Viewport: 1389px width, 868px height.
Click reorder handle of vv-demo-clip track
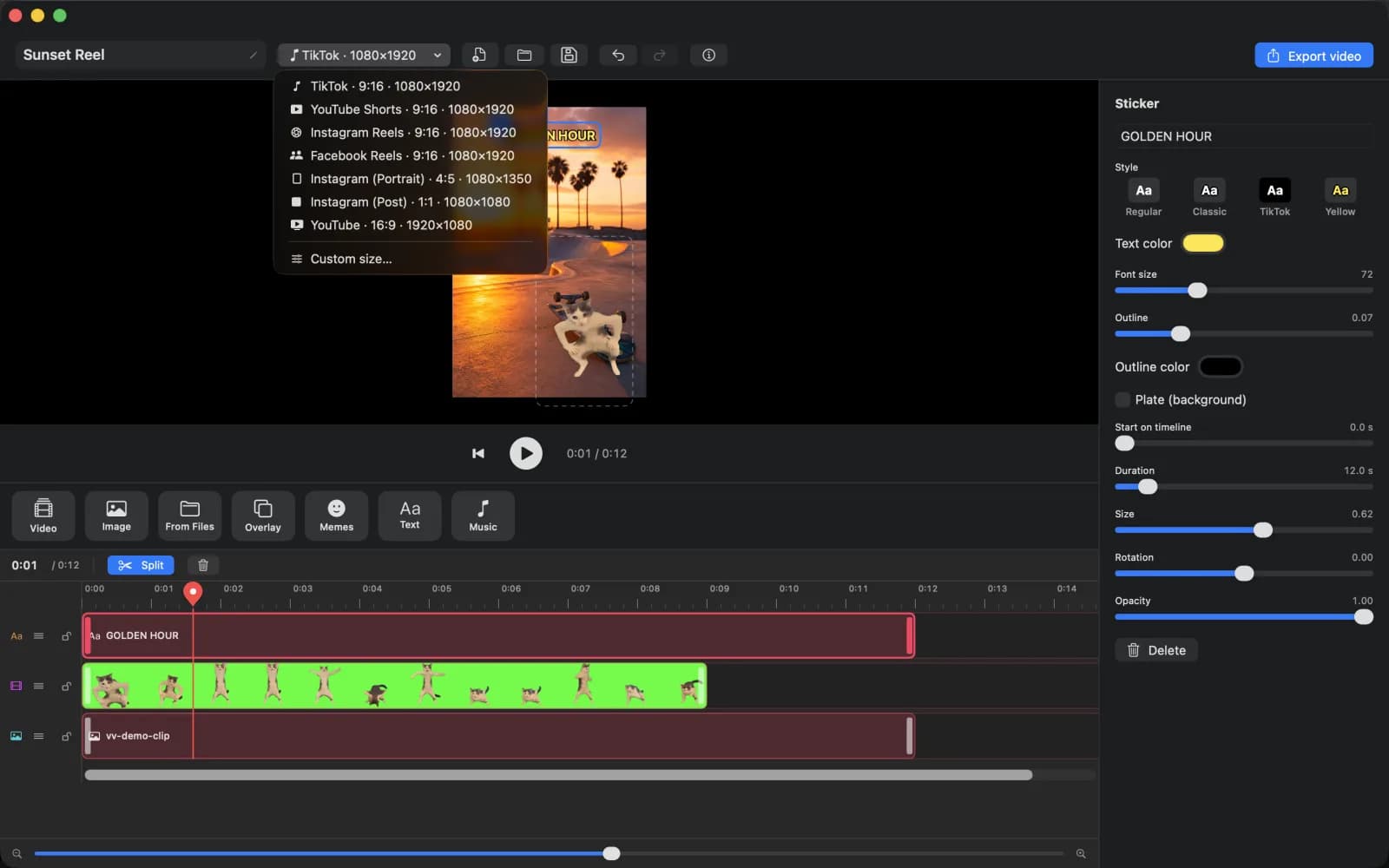click(x=39, y=736)
